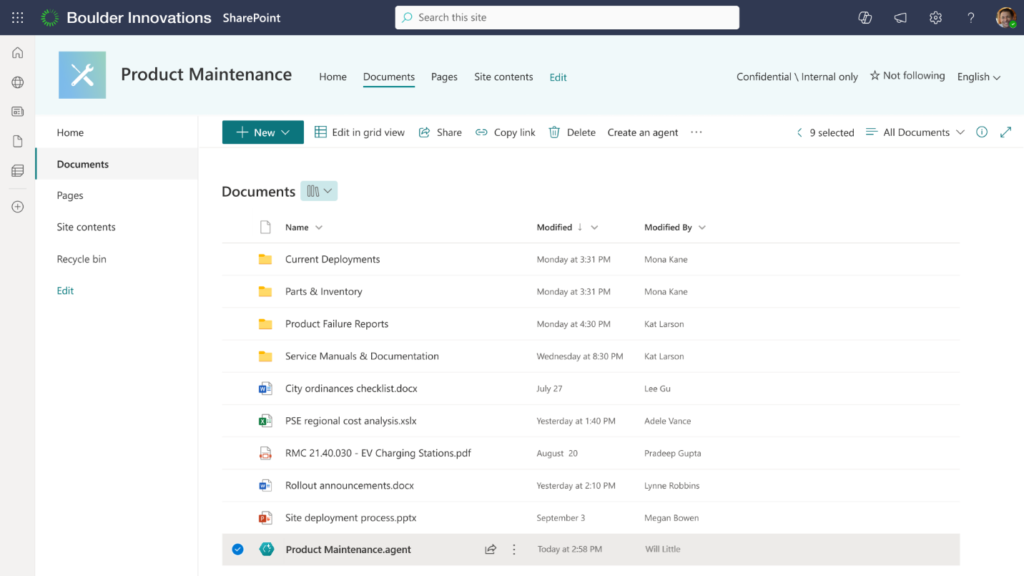This screenshot has width=1024, height=576.
Task: Click PDF icon for RMC 21.40.030 file
Action: pos(265,453)
